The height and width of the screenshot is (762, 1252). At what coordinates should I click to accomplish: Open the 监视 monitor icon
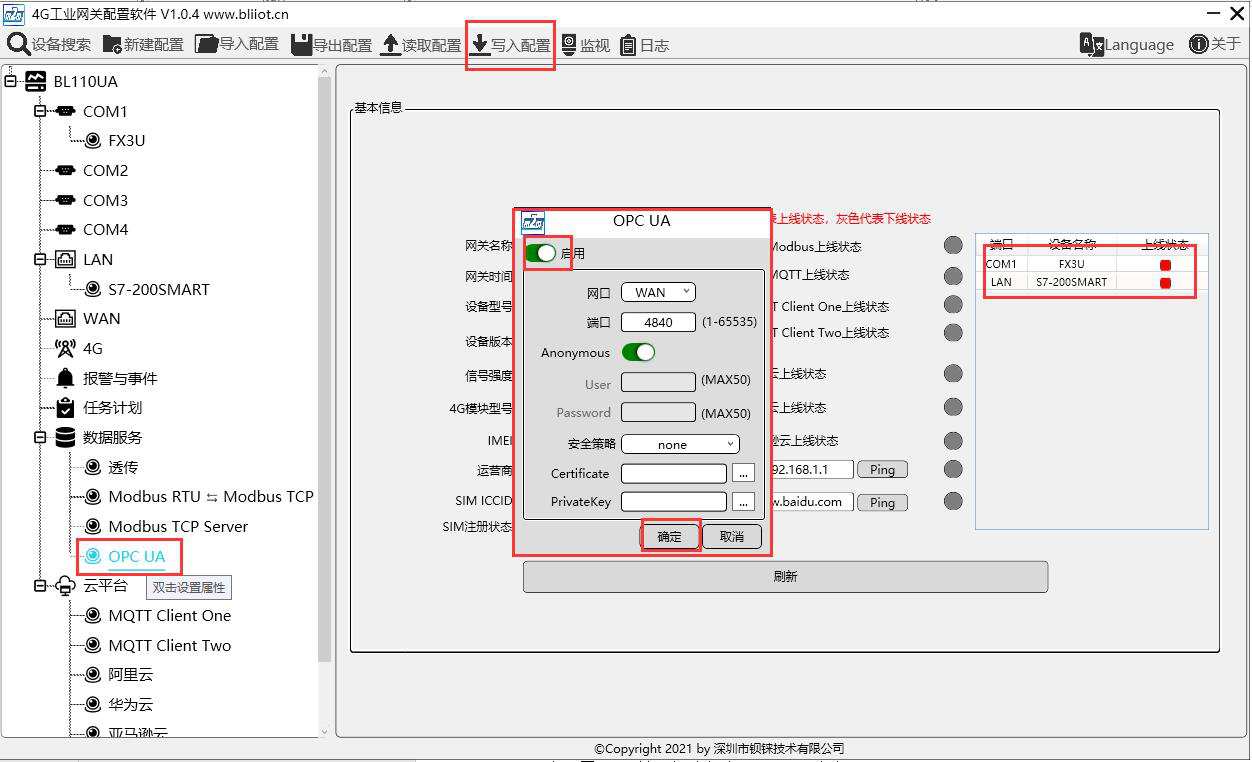569,45
